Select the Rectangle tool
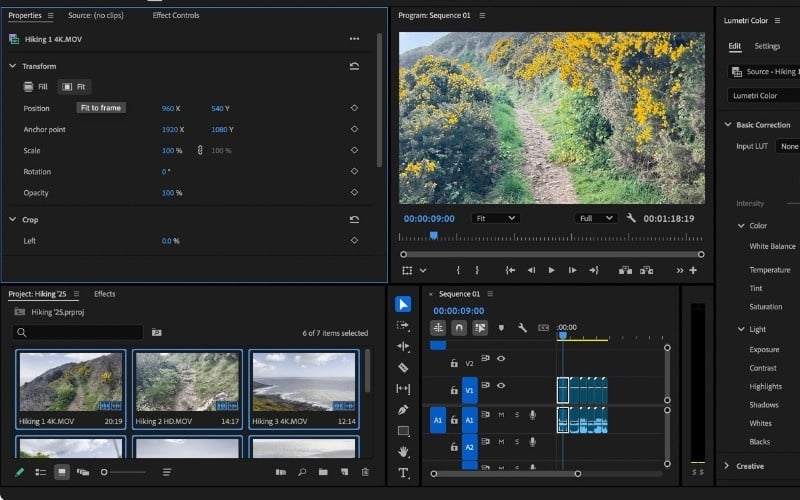Viewport: 800px width, 500px height. coord(403,431)
